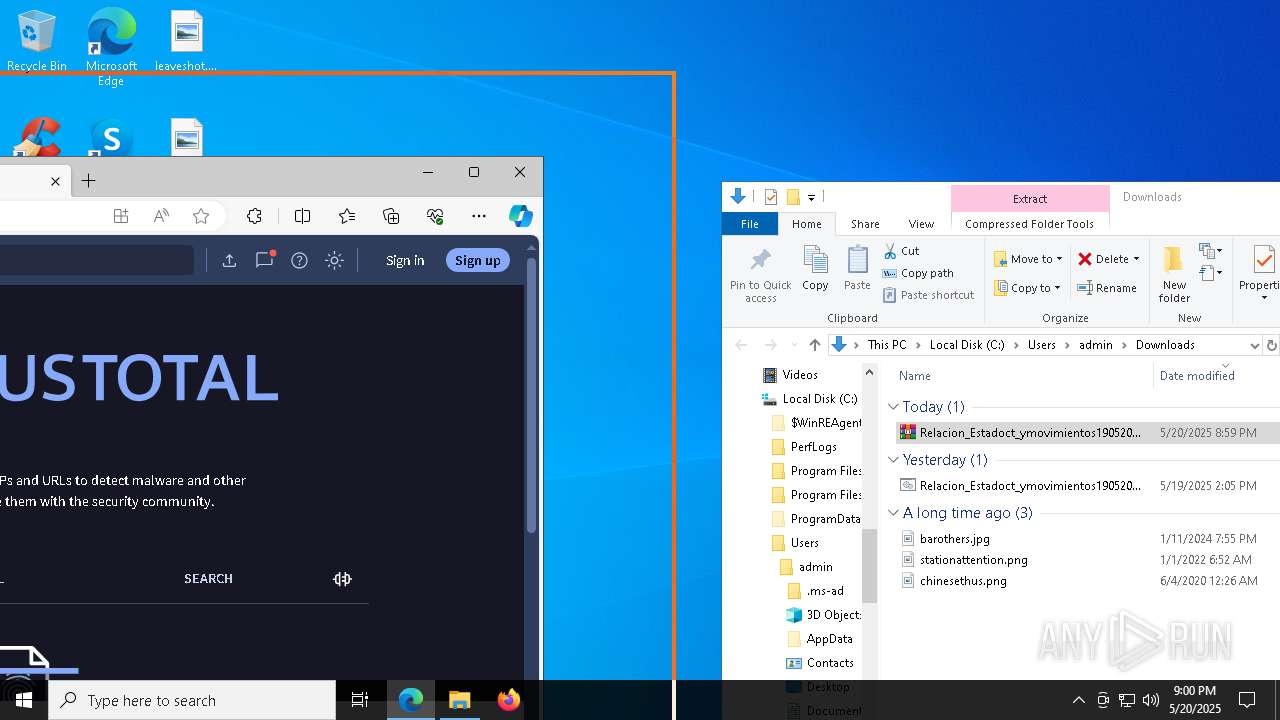Open Microsoft Edge desktop shortcut
This screenshot has height=720, width=1280.
click(x=111, y=45)
